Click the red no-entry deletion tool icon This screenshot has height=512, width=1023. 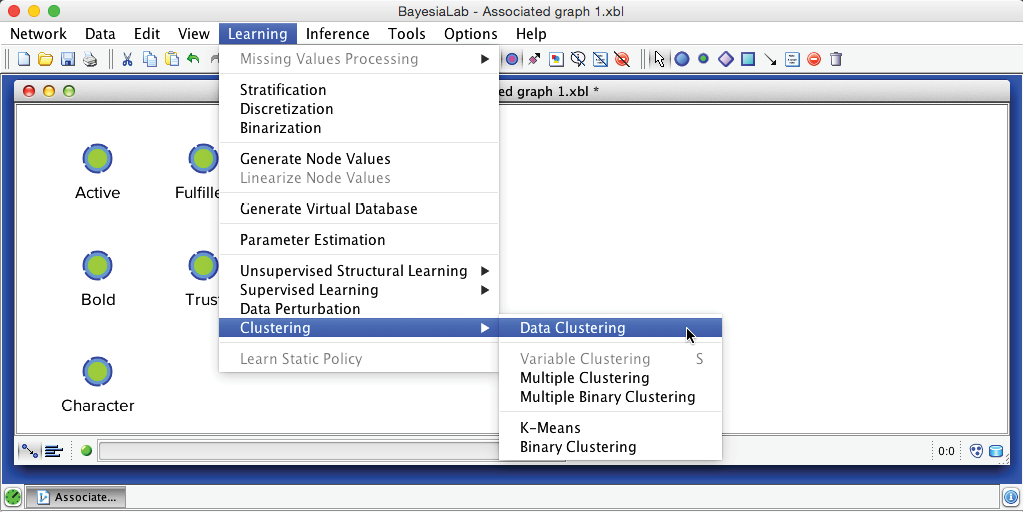pyautogui.click(x=814, y=59)
